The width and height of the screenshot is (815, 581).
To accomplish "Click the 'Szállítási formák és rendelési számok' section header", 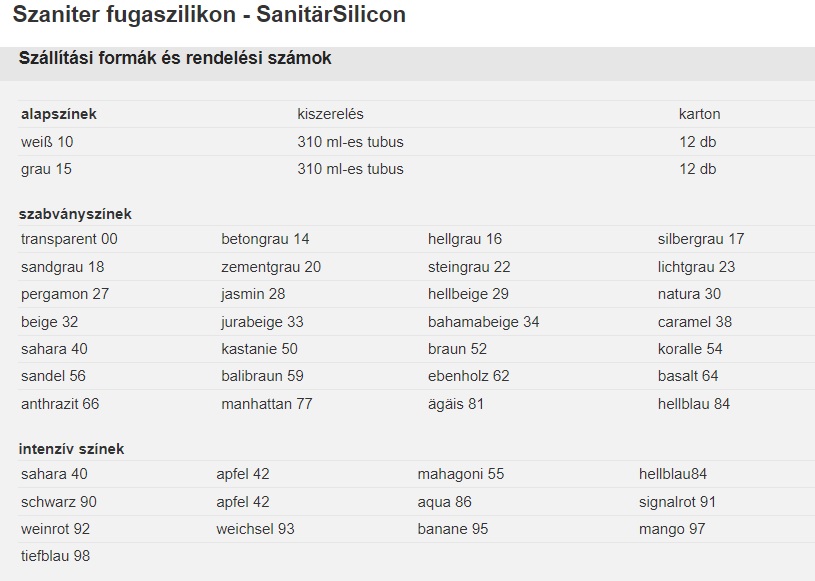I will [175, 59].
